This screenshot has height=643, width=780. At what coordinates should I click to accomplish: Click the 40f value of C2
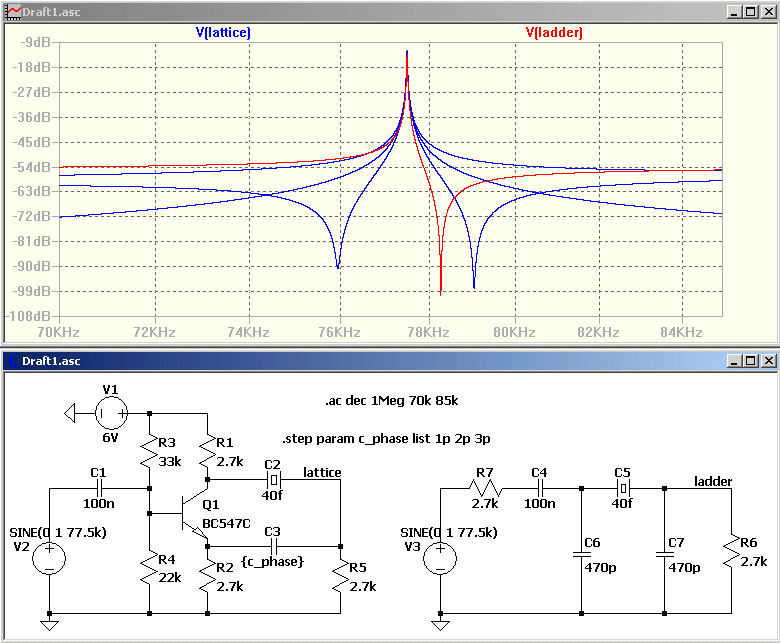tap(272, 495)
